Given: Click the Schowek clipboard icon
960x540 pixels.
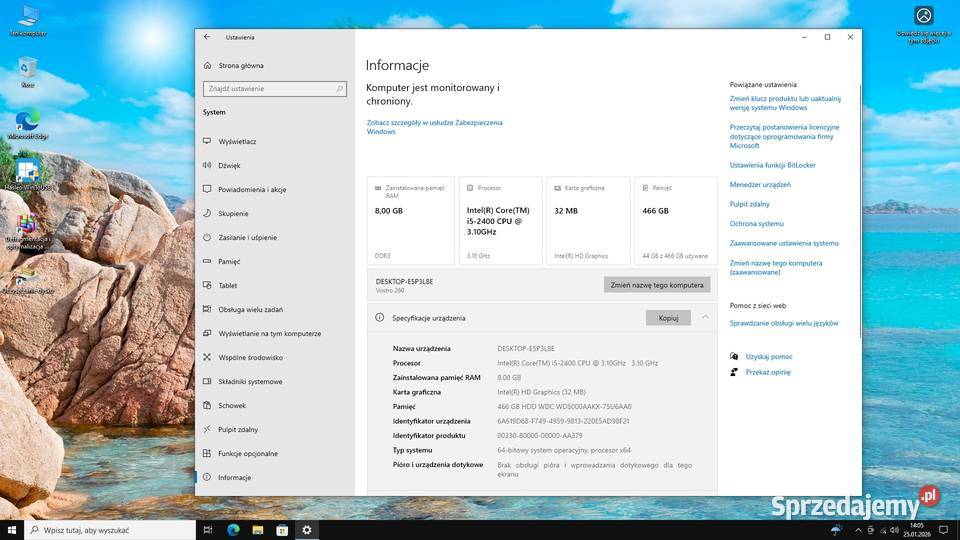Looking at the screenshot, I should click(207, 405).
